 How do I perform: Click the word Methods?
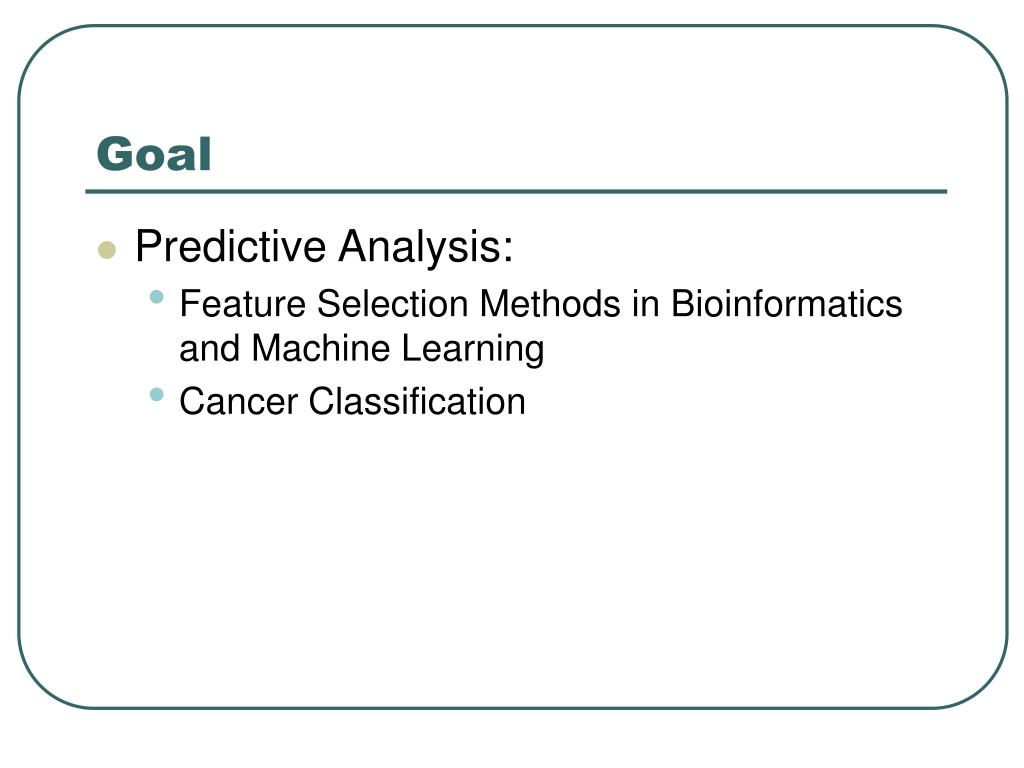(550, 304)
